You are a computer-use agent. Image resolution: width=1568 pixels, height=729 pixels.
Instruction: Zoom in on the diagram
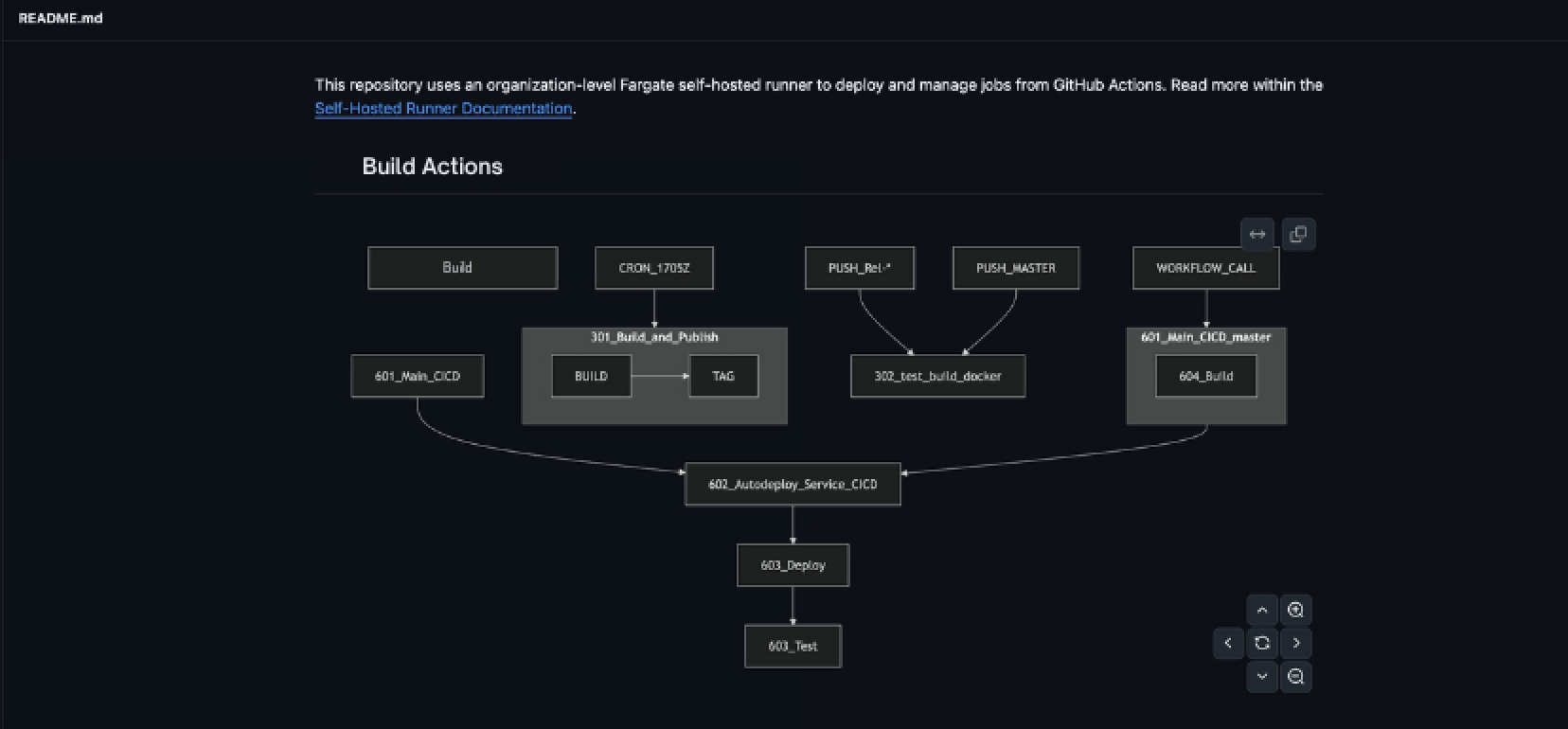1296,610
